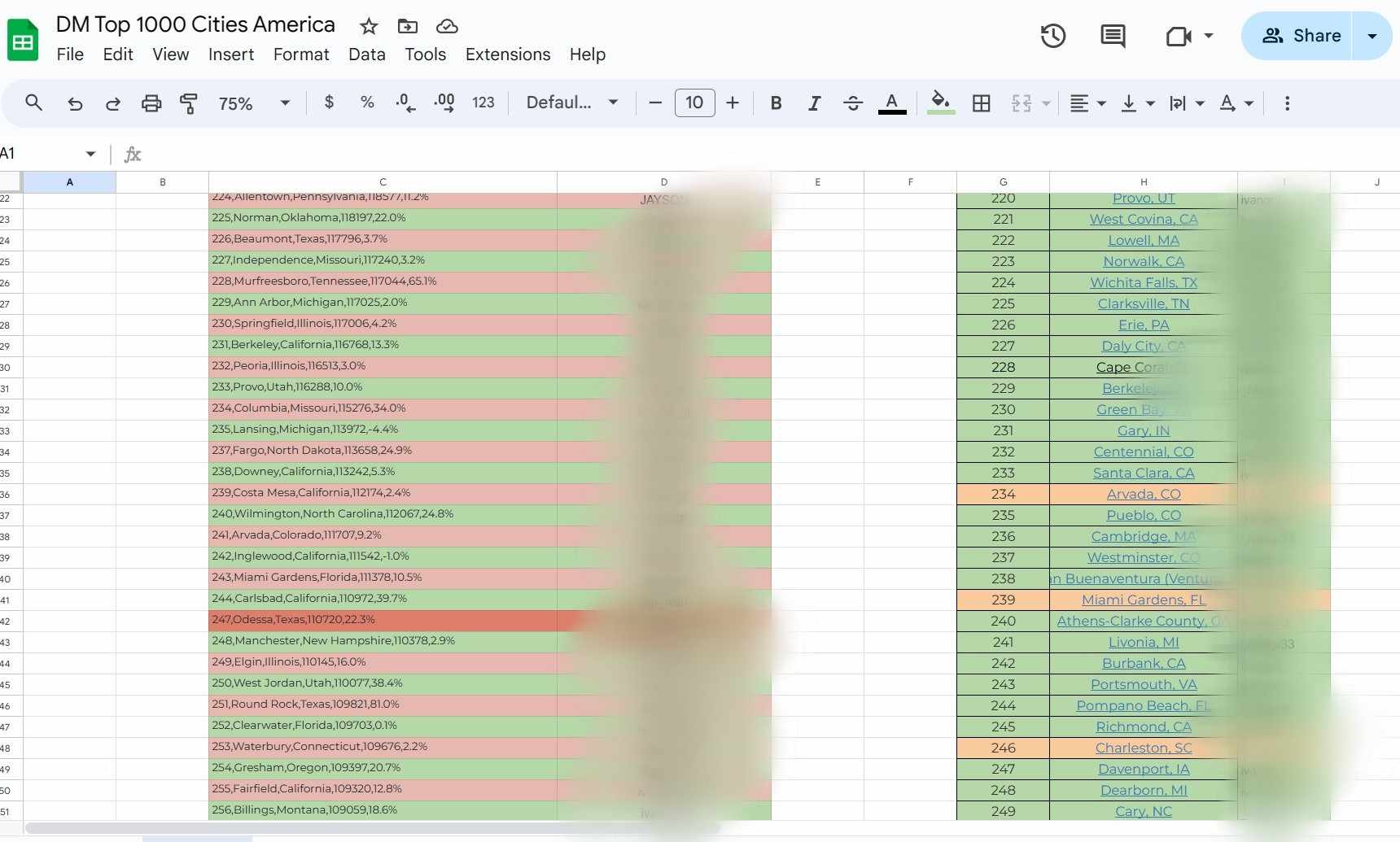The width and height of the screenshot is (1400, 842).
Task: Toggle italic formatting
Action: coord(814,103)
